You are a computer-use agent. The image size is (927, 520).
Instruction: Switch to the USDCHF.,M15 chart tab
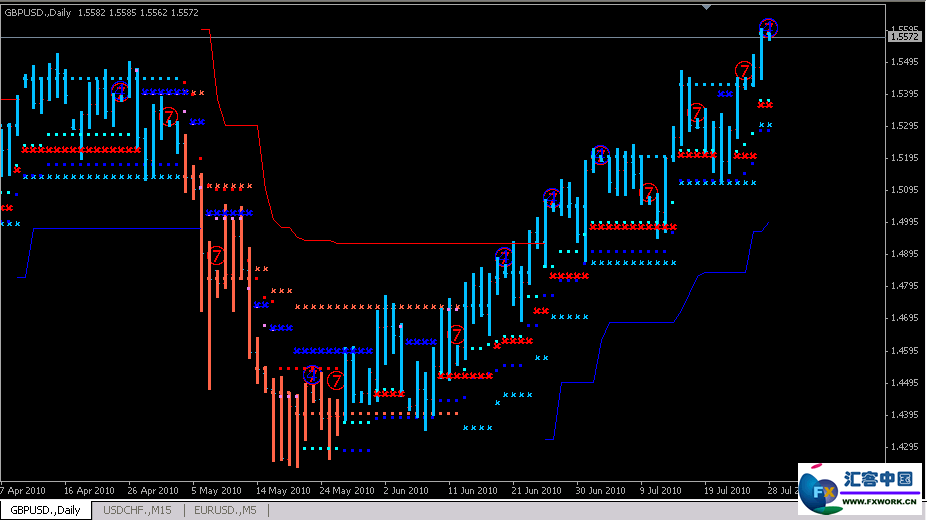coord(138,511)
